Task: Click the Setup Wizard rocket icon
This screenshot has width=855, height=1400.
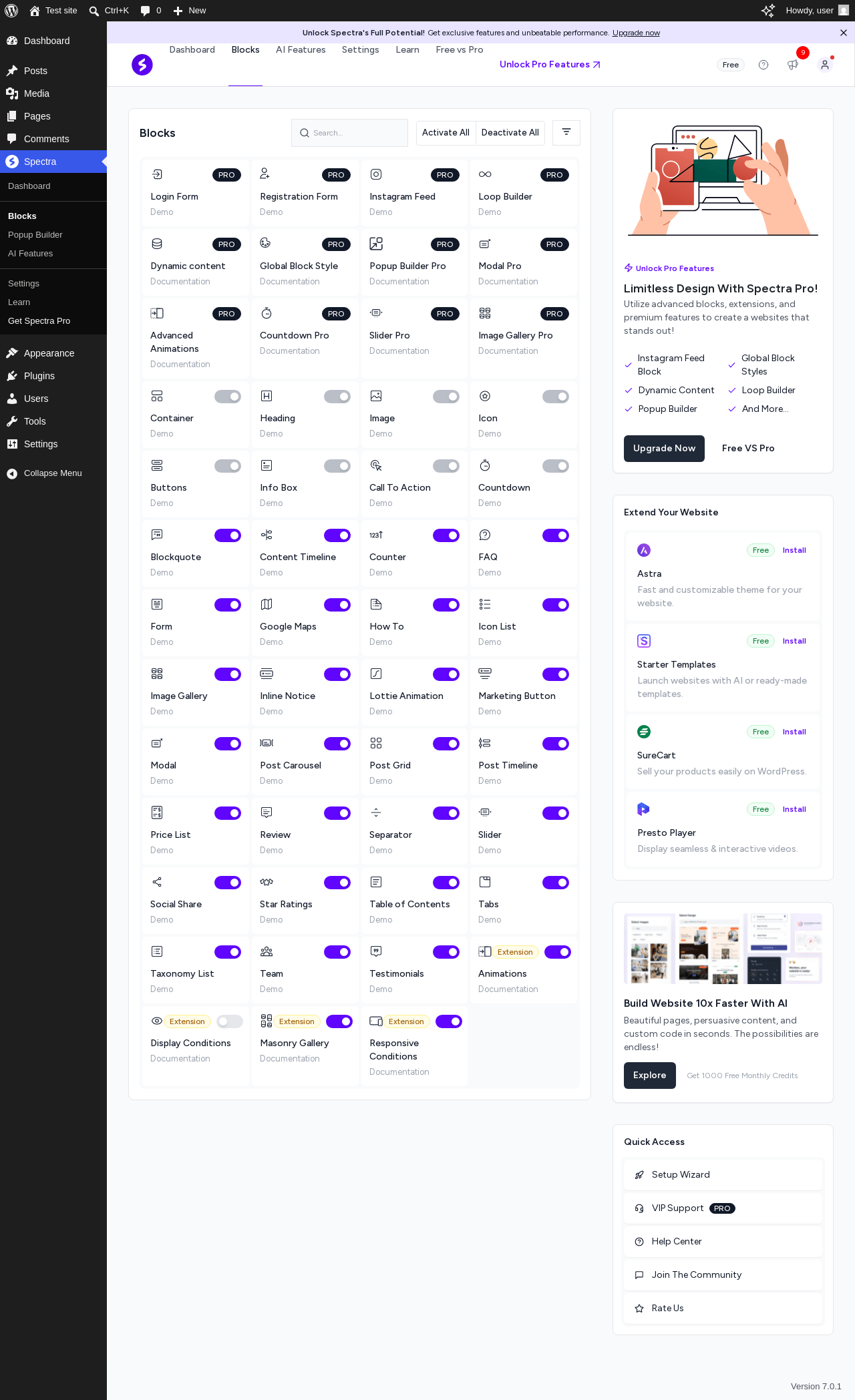Action: (639, 1175)
